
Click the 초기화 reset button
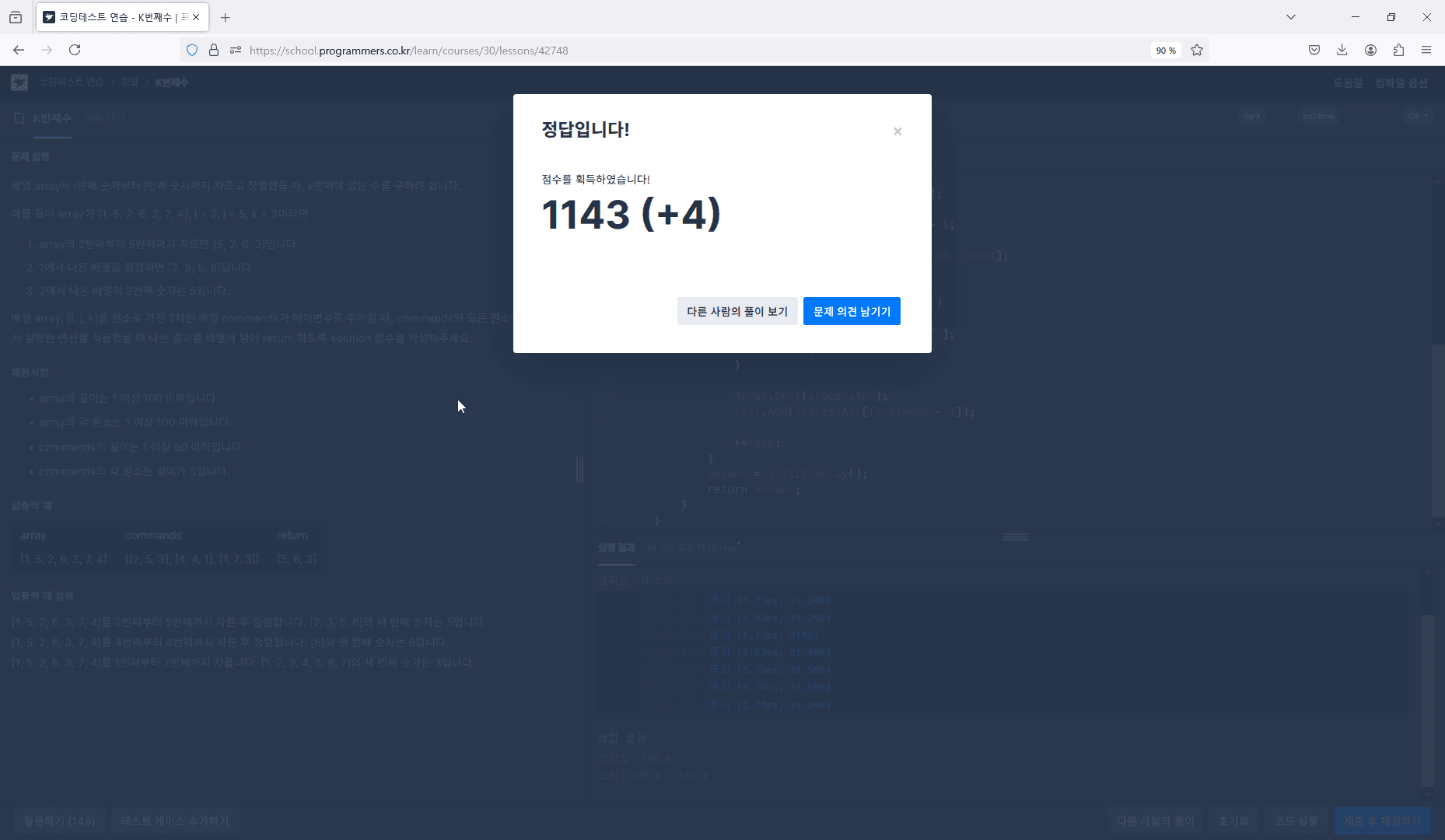tap(1233, 821)
